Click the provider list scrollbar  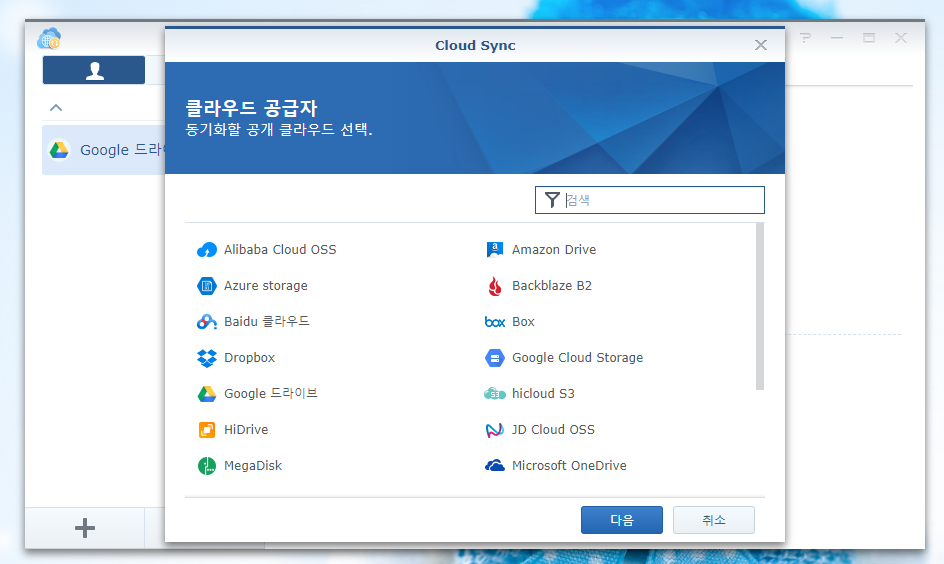(760, 305)
